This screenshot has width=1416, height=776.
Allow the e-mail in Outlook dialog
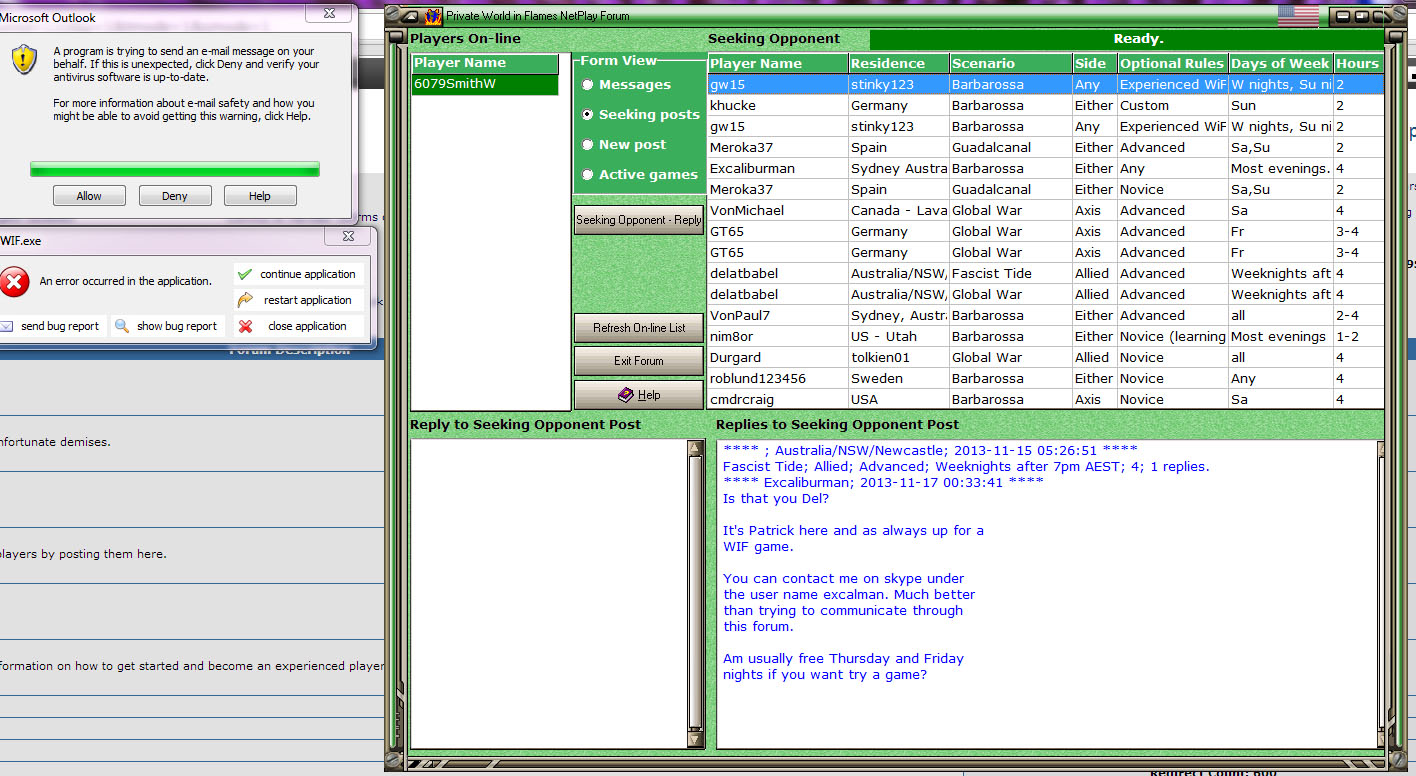89,196
